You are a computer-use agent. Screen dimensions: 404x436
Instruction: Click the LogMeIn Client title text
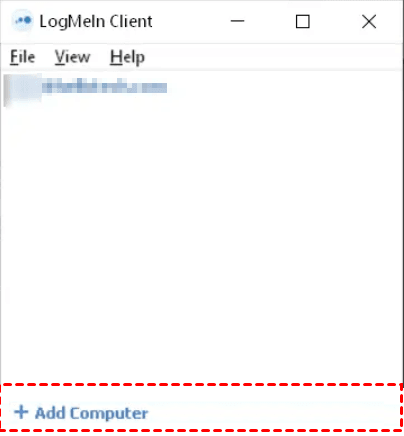[96, 22]
